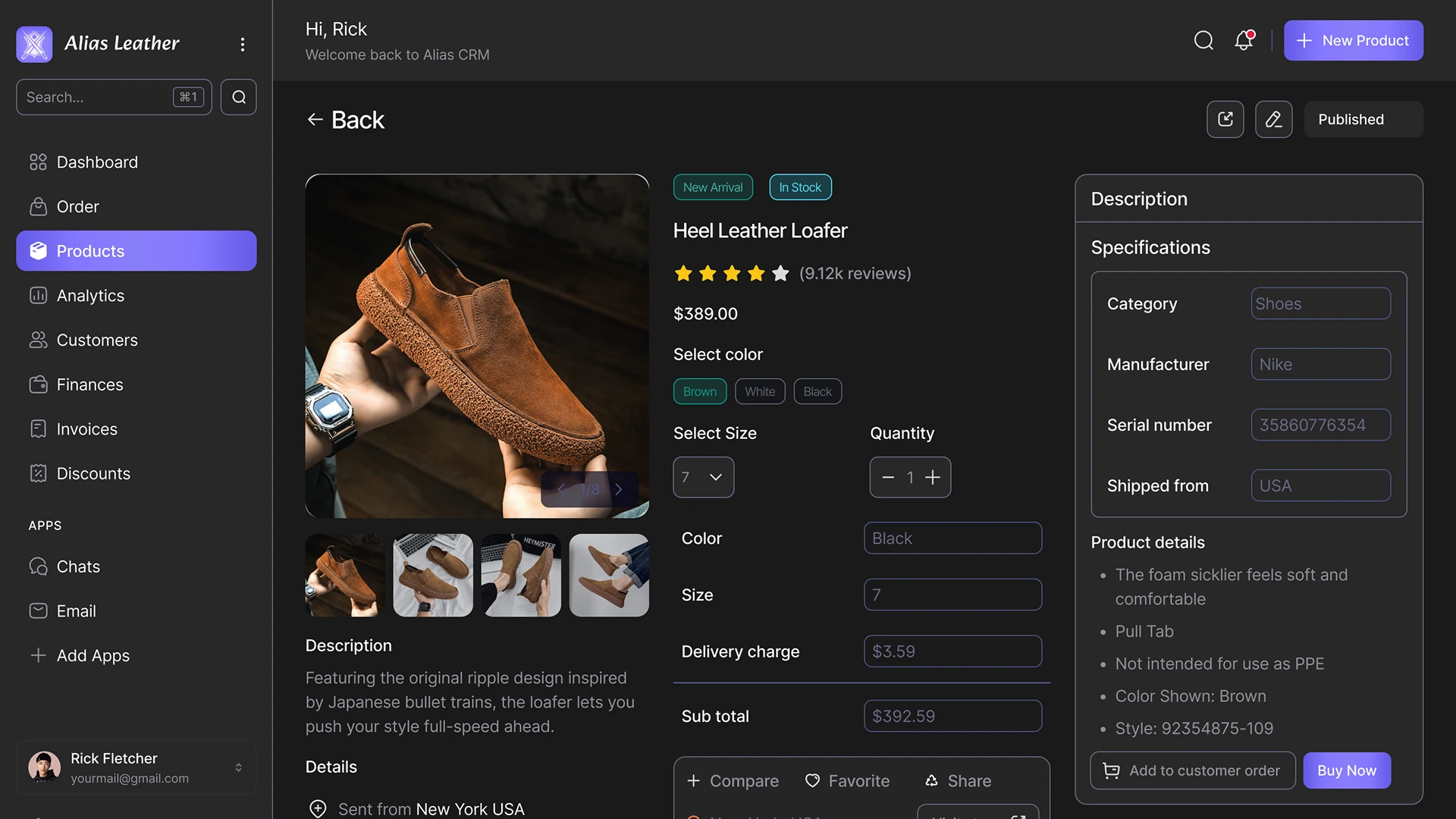Screen dimensions: 1456x819
Task: Select the White color option
Action: tap(760, 391)
